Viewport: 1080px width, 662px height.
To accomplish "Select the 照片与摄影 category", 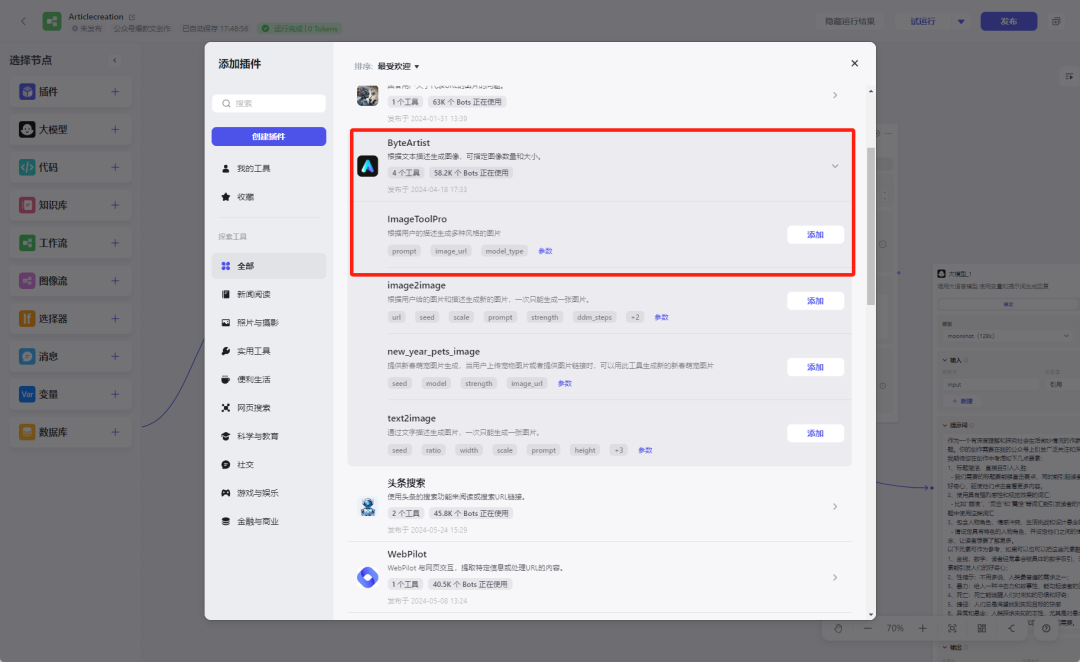I will (269, 322).
